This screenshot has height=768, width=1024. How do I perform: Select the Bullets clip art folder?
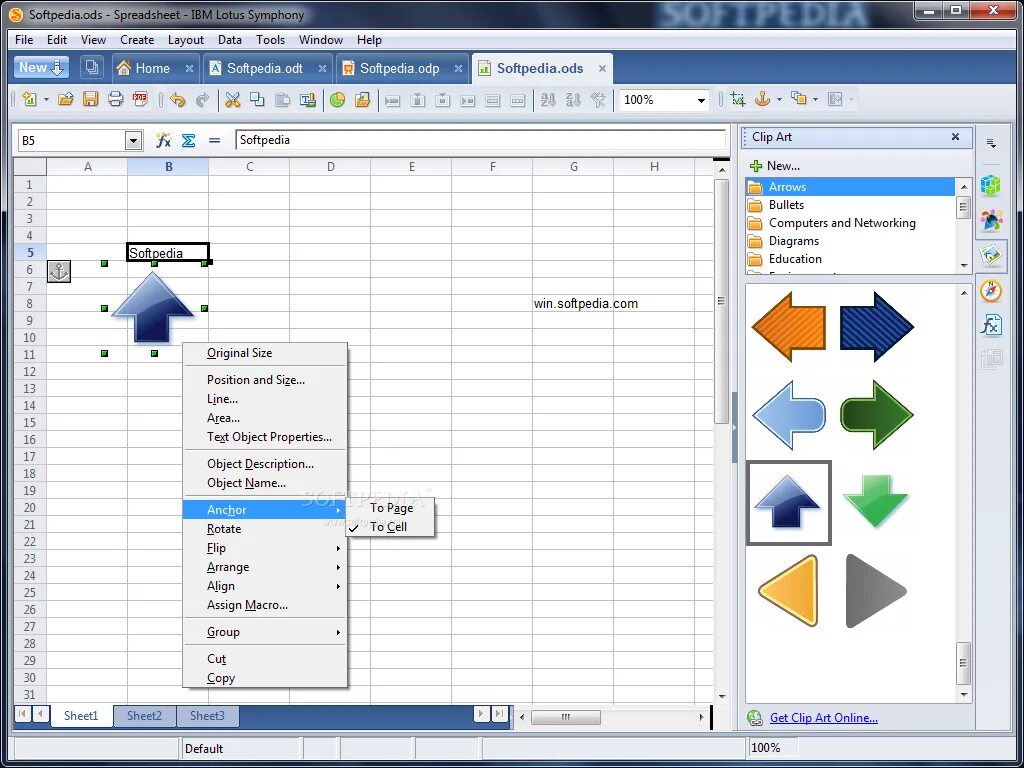point(786,205)
